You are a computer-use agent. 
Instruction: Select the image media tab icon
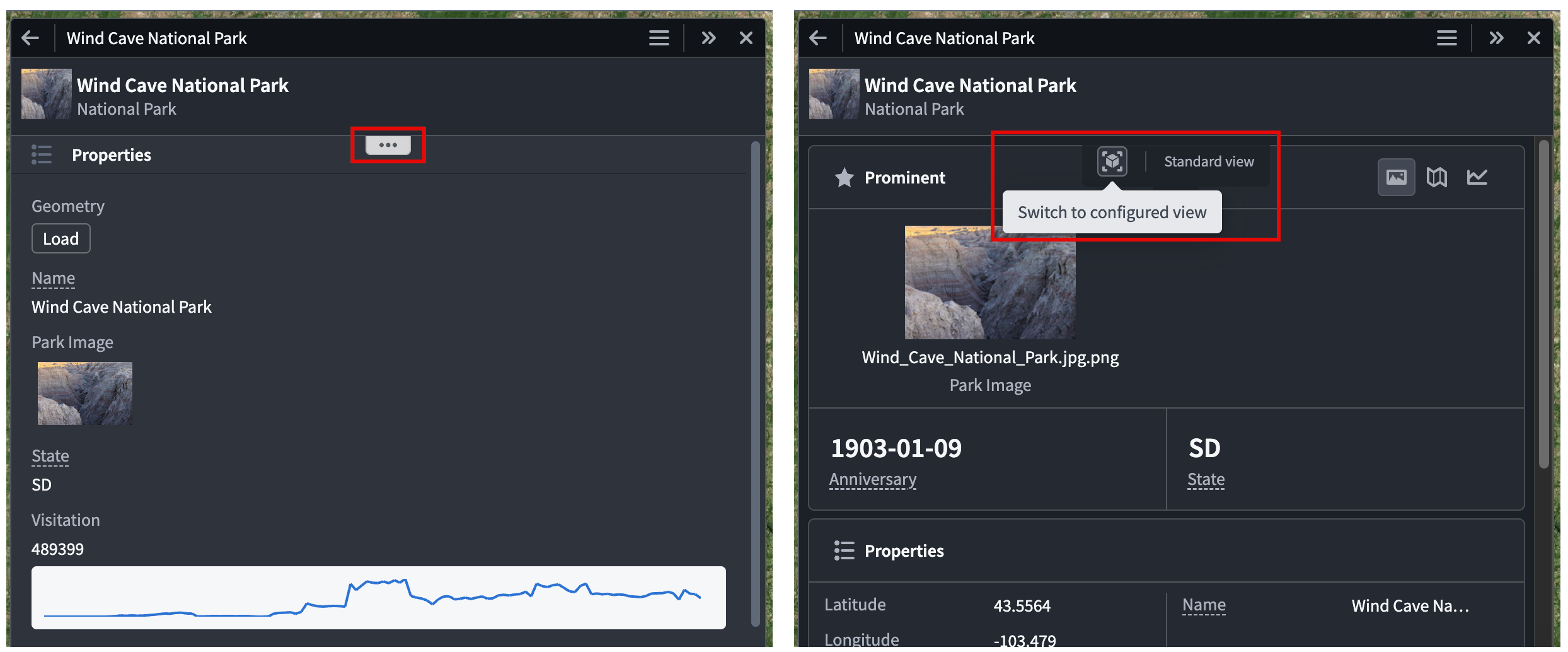point(1397,177)
